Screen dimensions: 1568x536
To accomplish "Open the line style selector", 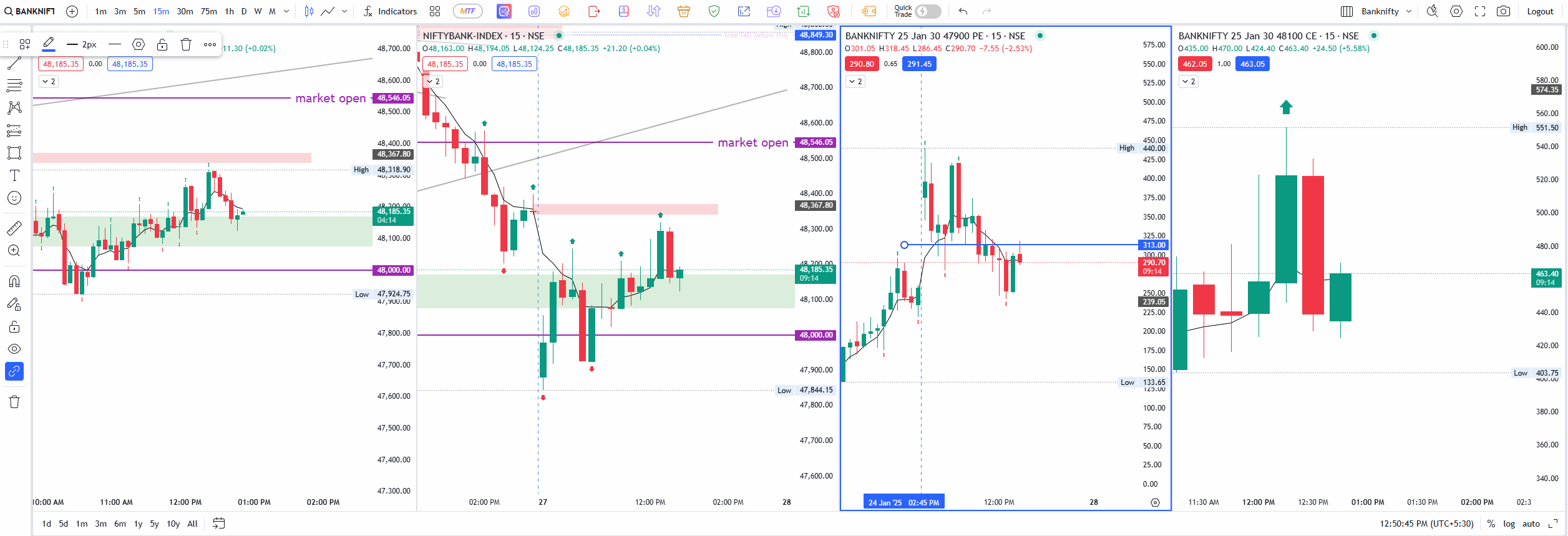I will click(114, 44).
